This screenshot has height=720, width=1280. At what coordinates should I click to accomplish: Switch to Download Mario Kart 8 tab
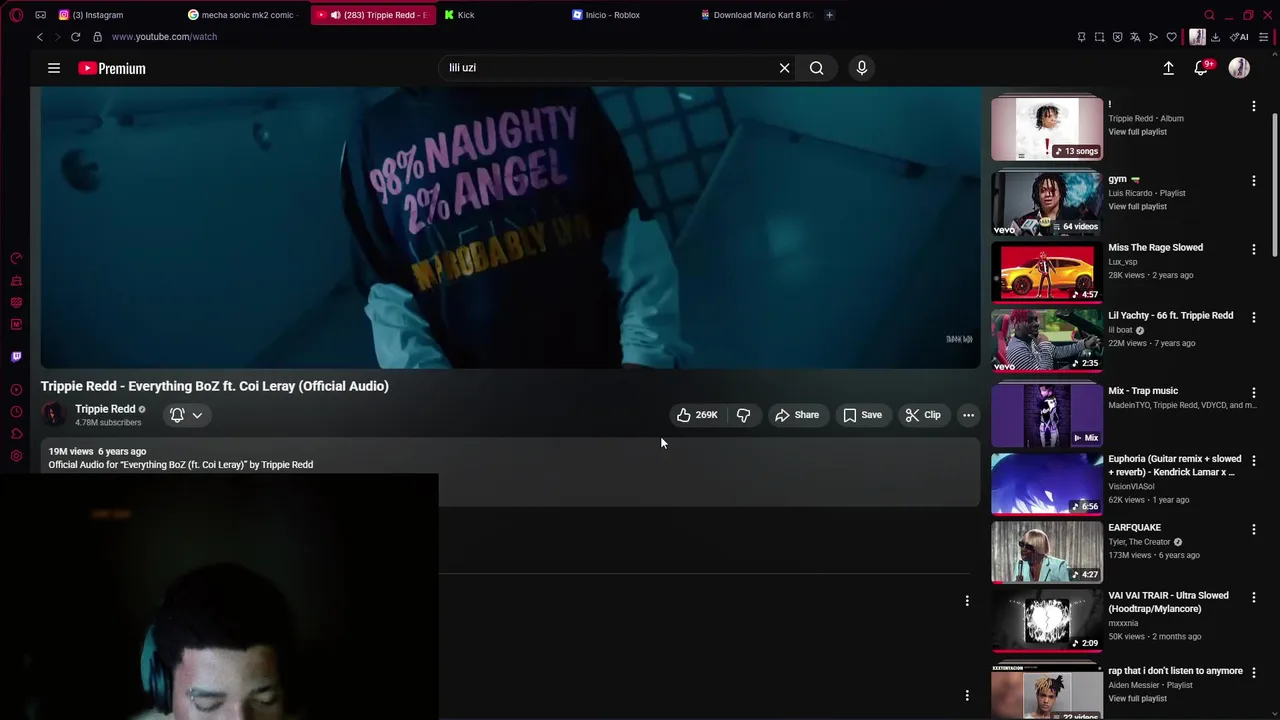758,15
